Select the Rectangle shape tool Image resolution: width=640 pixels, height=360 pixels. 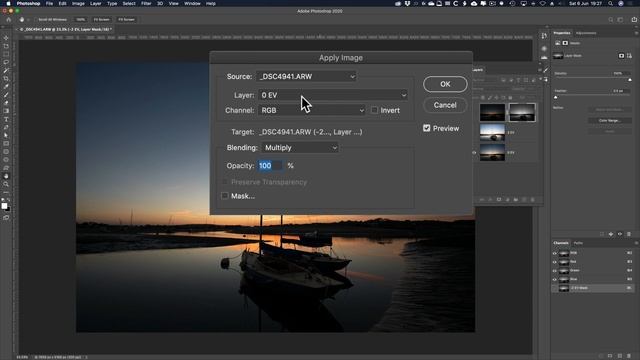click(6, 144)
